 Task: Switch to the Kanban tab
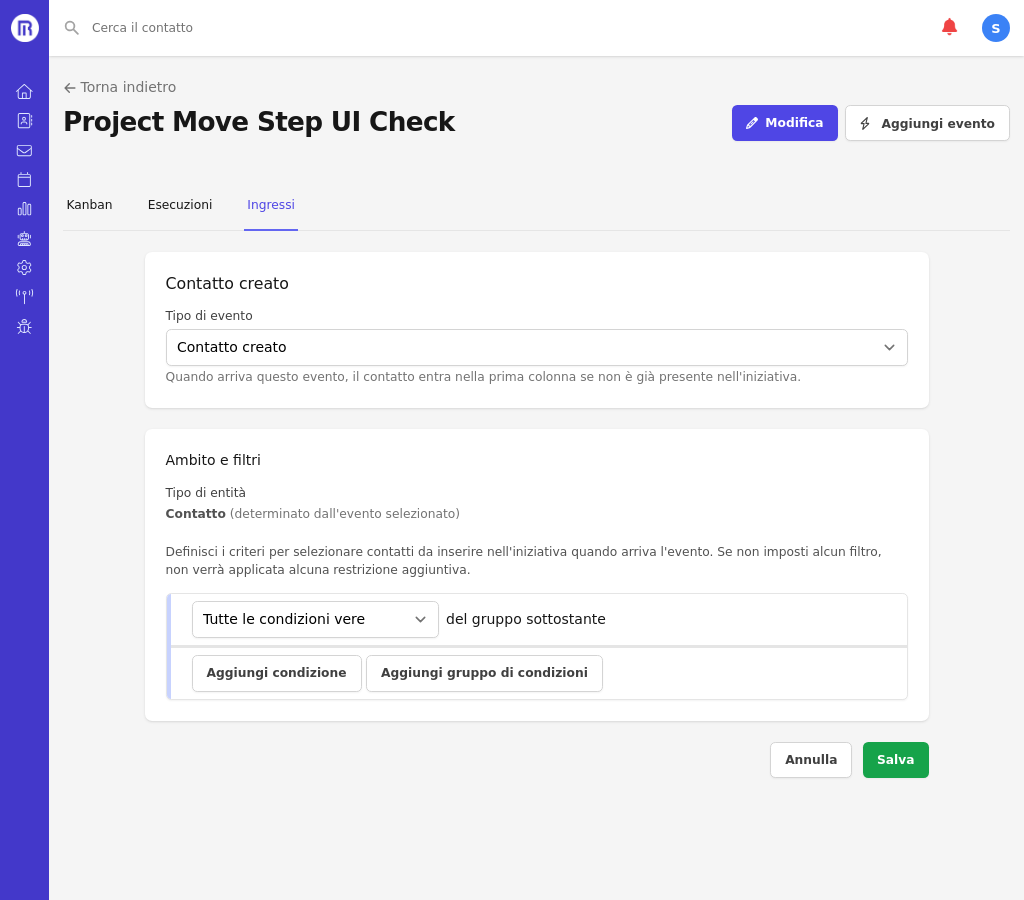click(x=89, y=205)
